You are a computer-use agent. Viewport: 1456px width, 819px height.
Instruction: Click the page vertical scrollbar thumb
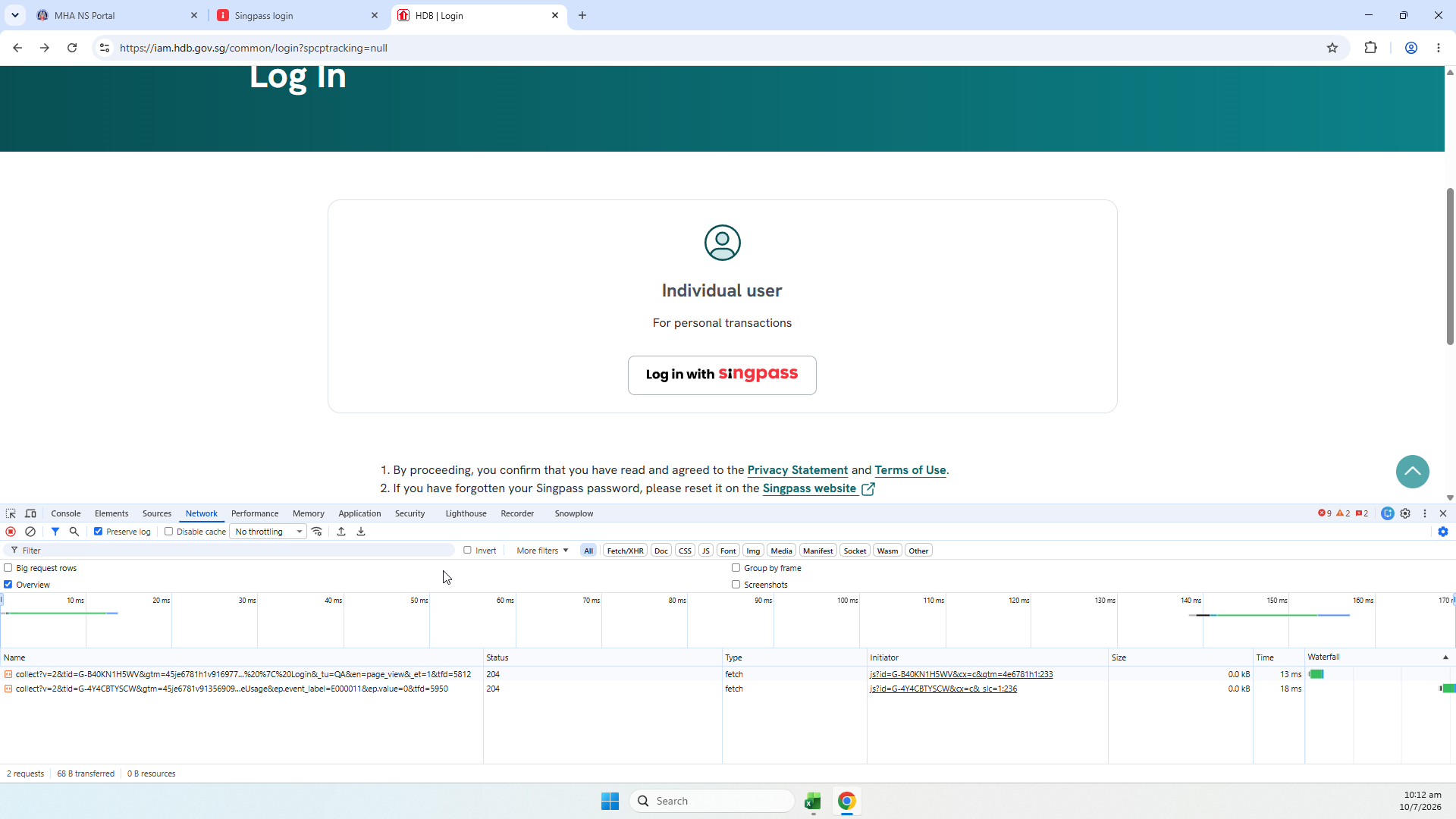click(1450, 265)
